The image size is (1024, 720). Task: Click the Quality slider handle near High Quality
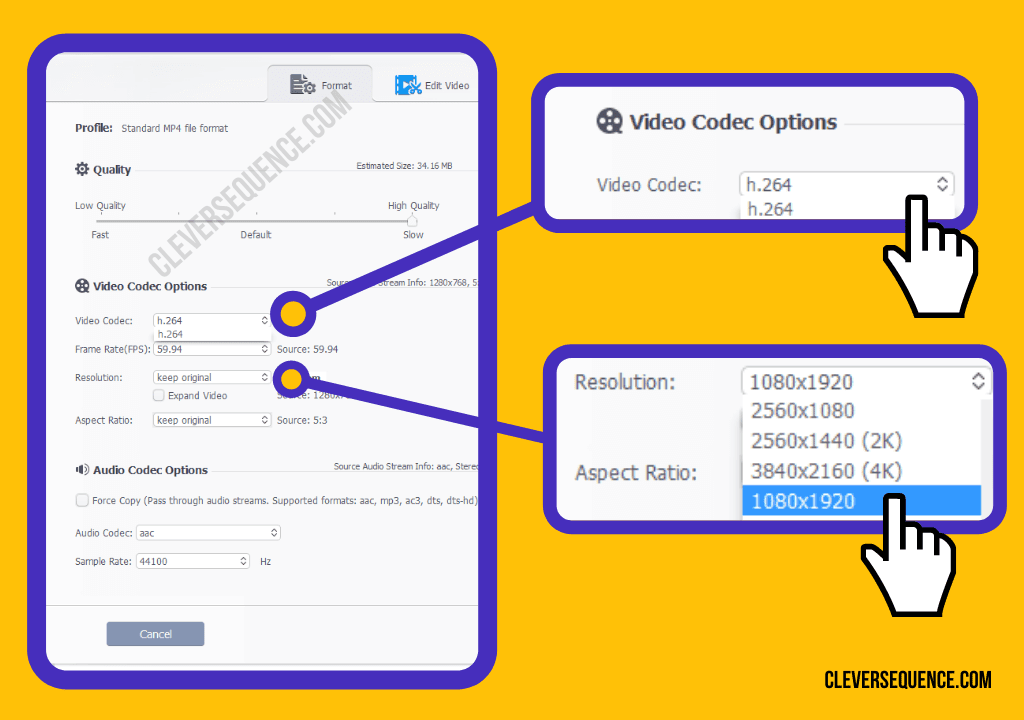(x=412, y=220)
